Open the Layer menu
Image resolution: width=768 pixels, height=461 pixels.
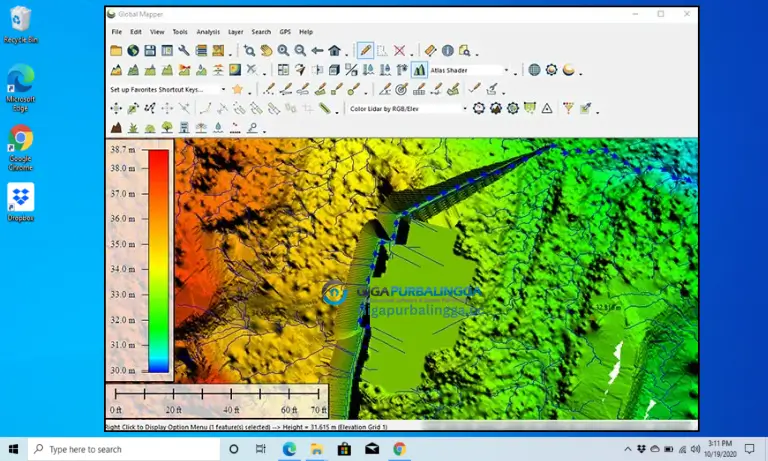pyautogui.click(x=236, y=32)
